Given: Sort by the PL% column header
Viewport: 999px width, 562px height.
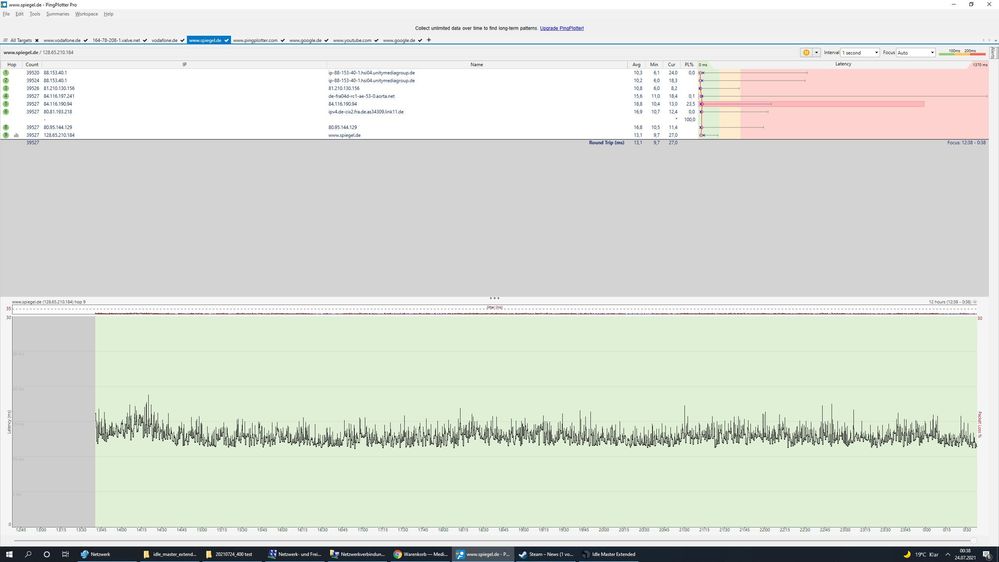Looking at the screenshot, I should pyautogui.click(x=688, y=64).
